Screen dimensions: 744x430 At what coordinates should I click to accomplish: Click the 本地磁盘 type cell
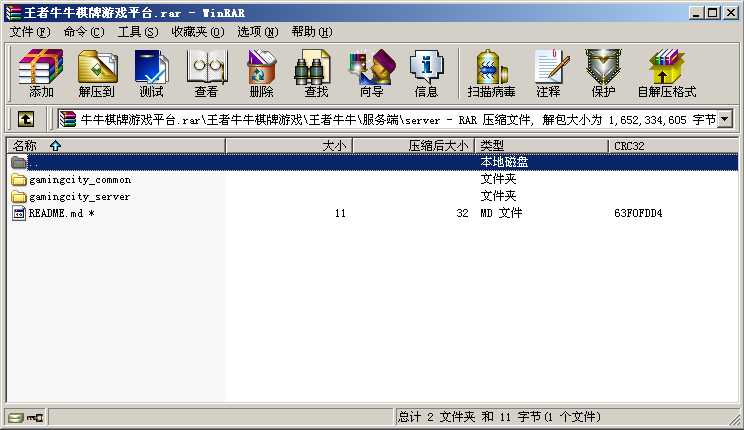coord(504,162)
